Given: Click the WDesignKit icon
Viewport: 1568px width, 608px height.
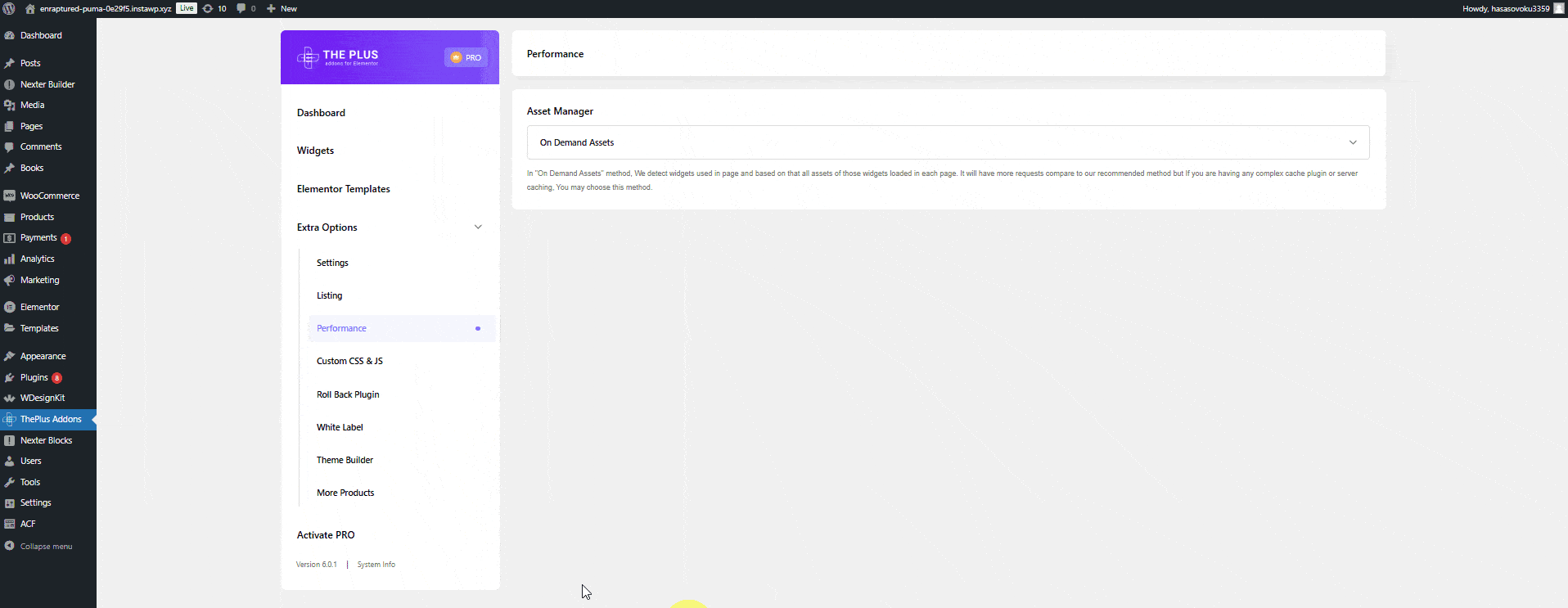Looking at the screenshot, I should click(10, 399).
